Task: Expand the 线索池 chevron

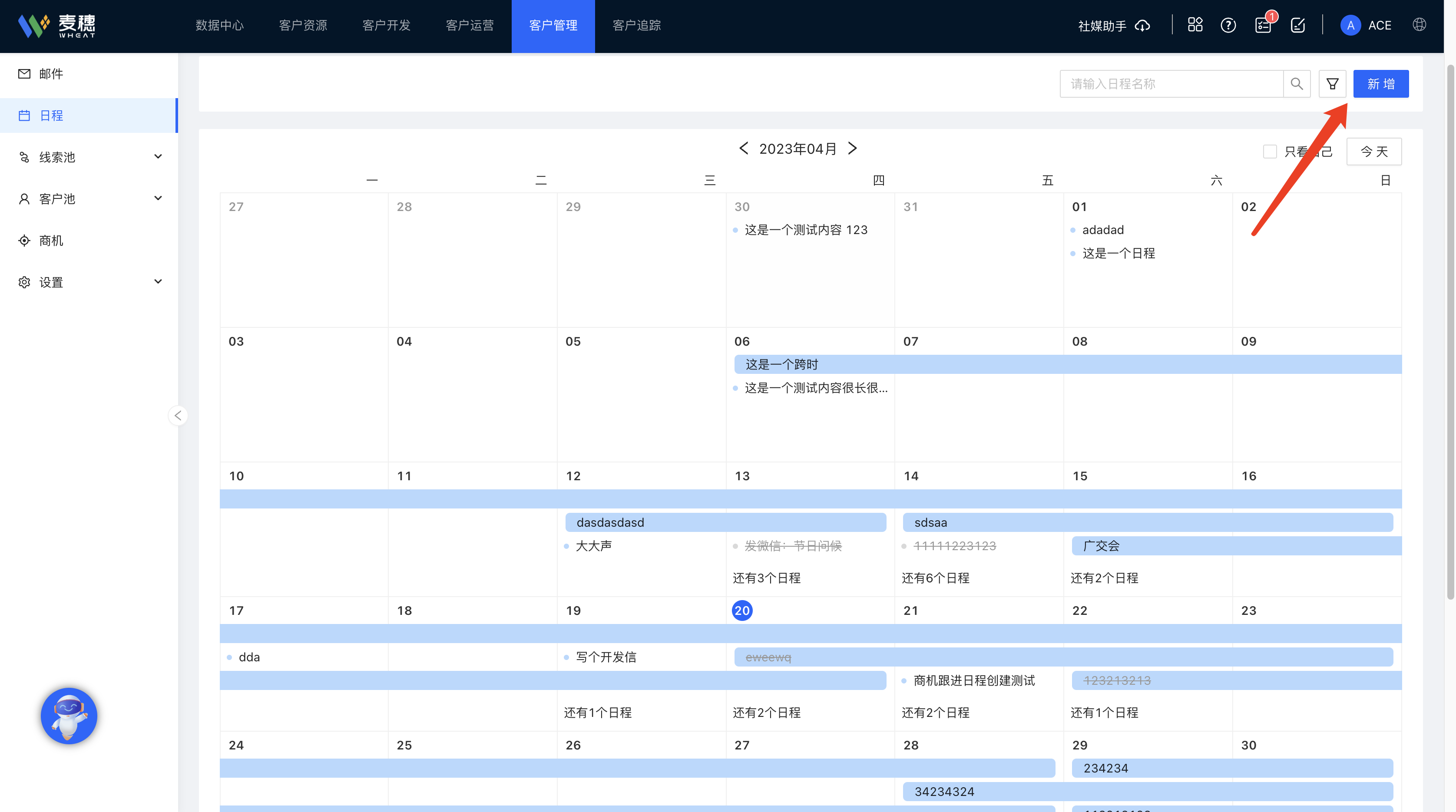Action: 158,156
